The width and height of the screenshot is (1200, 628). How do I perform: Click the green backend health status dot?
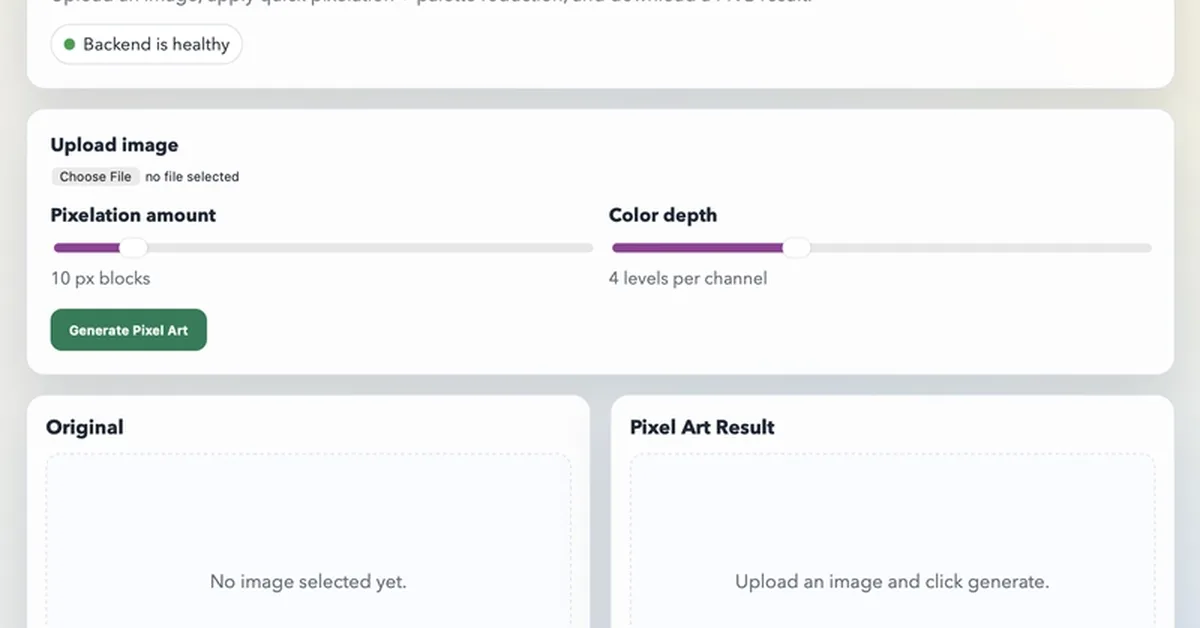tap(69, 44)
